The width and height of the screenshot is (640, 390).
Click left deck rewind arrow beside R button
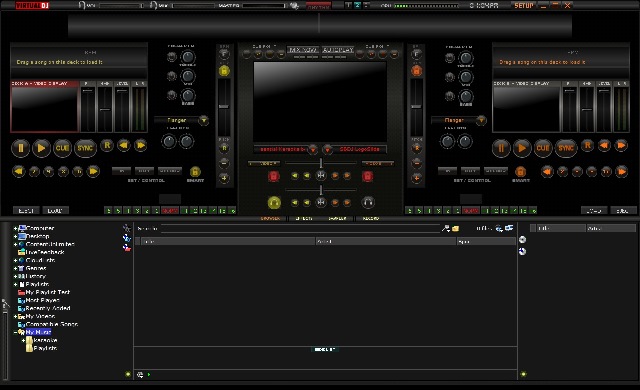pyautogui.click(x=124, y=145)
